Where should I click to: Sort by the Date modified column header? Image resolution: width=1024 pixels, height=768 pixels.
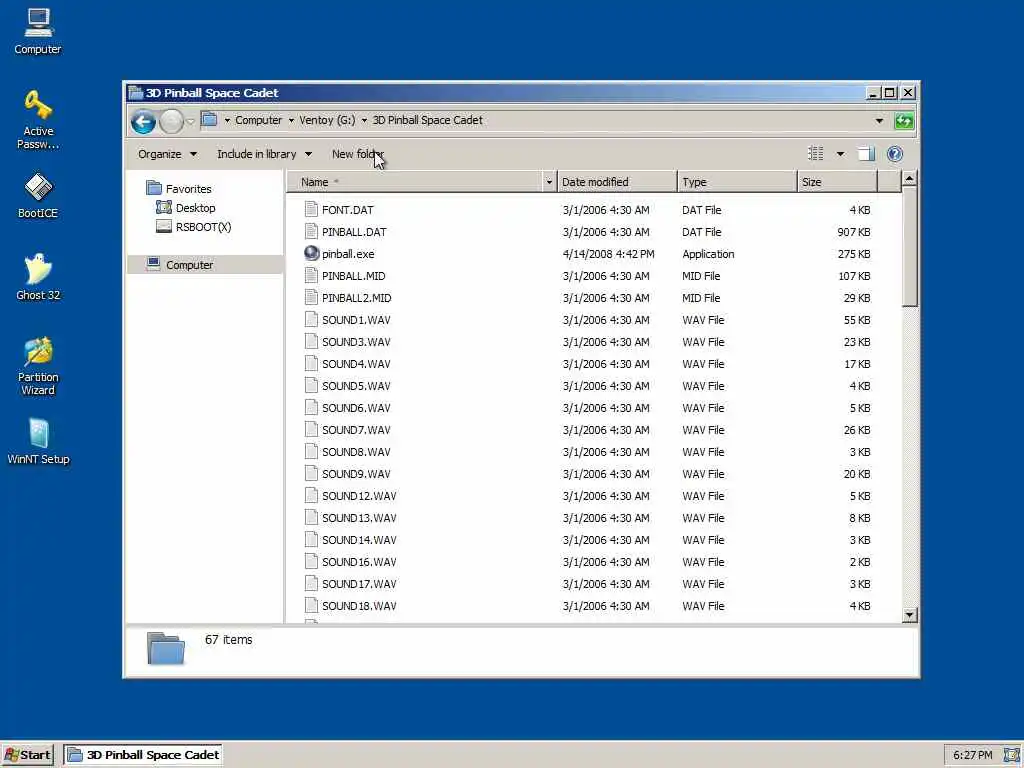click(x=617, y=182)
